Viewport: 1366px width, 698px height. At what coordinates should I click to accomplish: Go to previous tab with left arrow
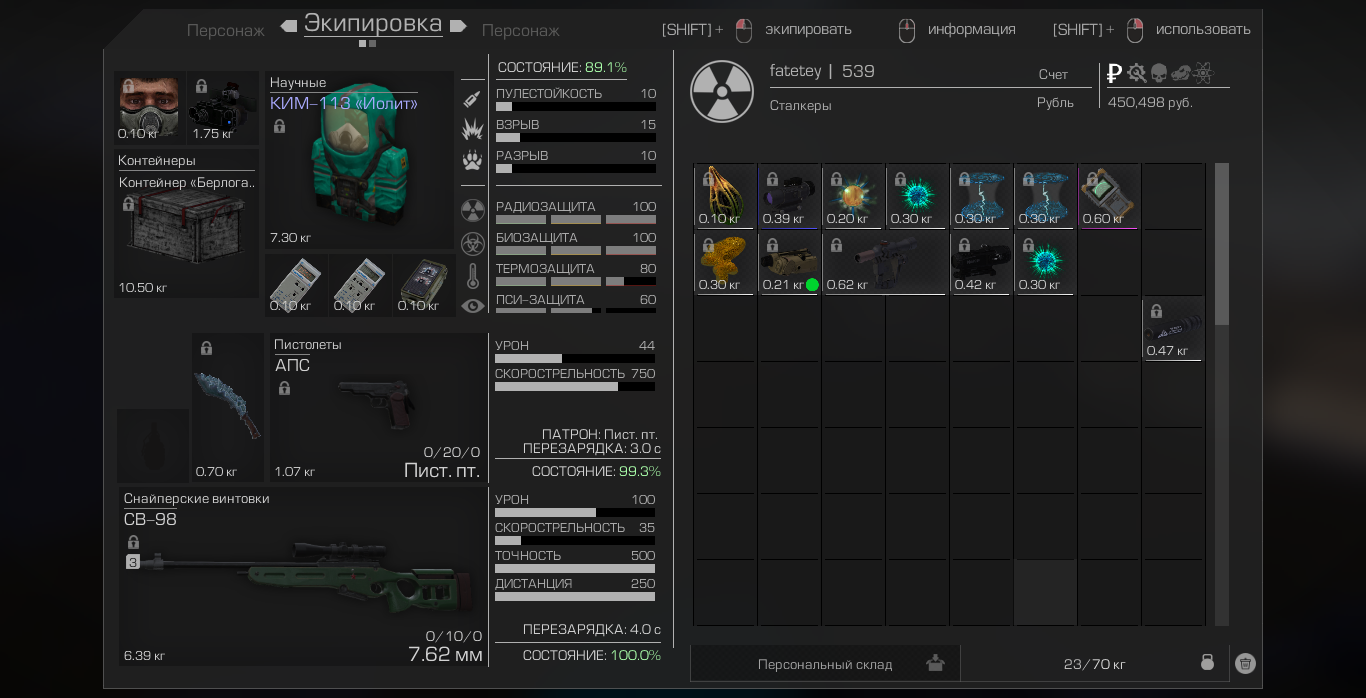(289, 26)
